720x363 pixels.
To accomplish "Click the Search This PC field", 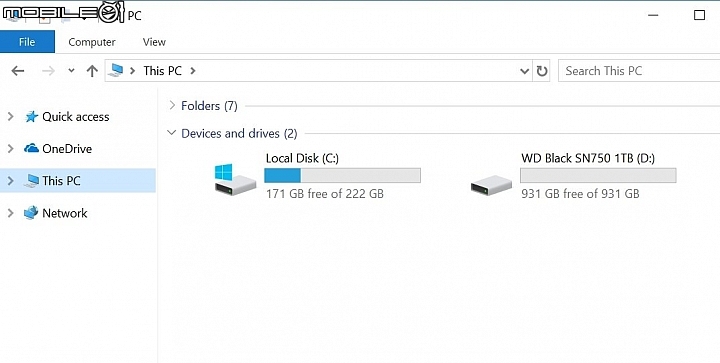I will (x=639, y=71).
